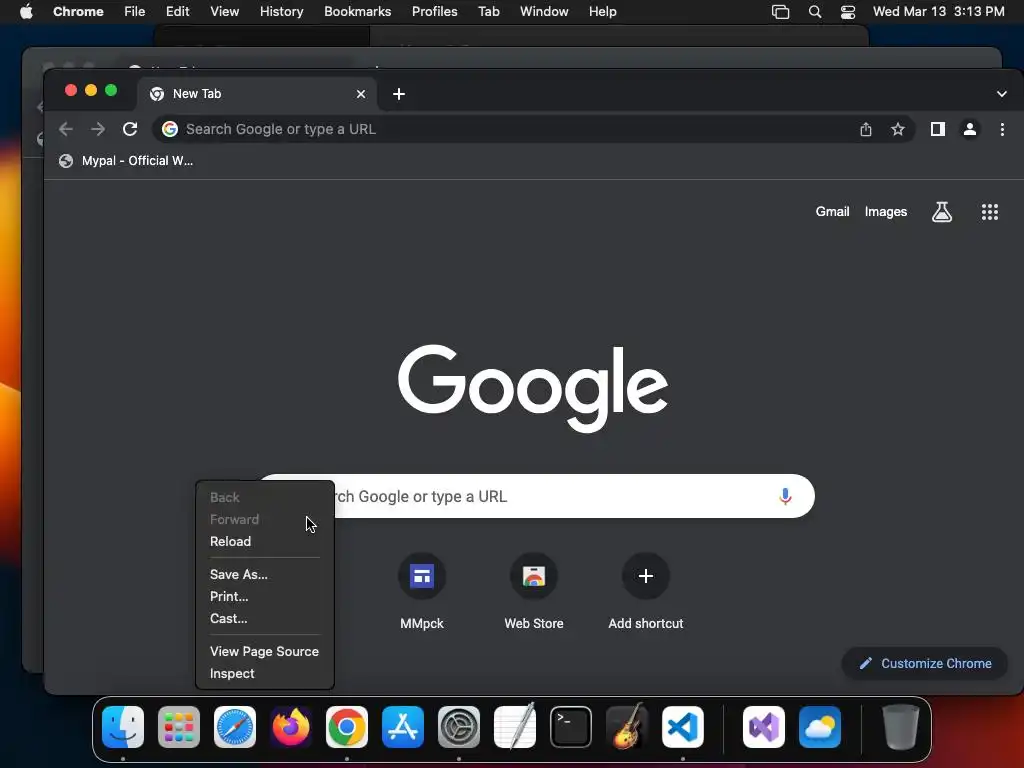1024x768 pixels.
Task: Open the side panel icon
Action: (938, 129)
